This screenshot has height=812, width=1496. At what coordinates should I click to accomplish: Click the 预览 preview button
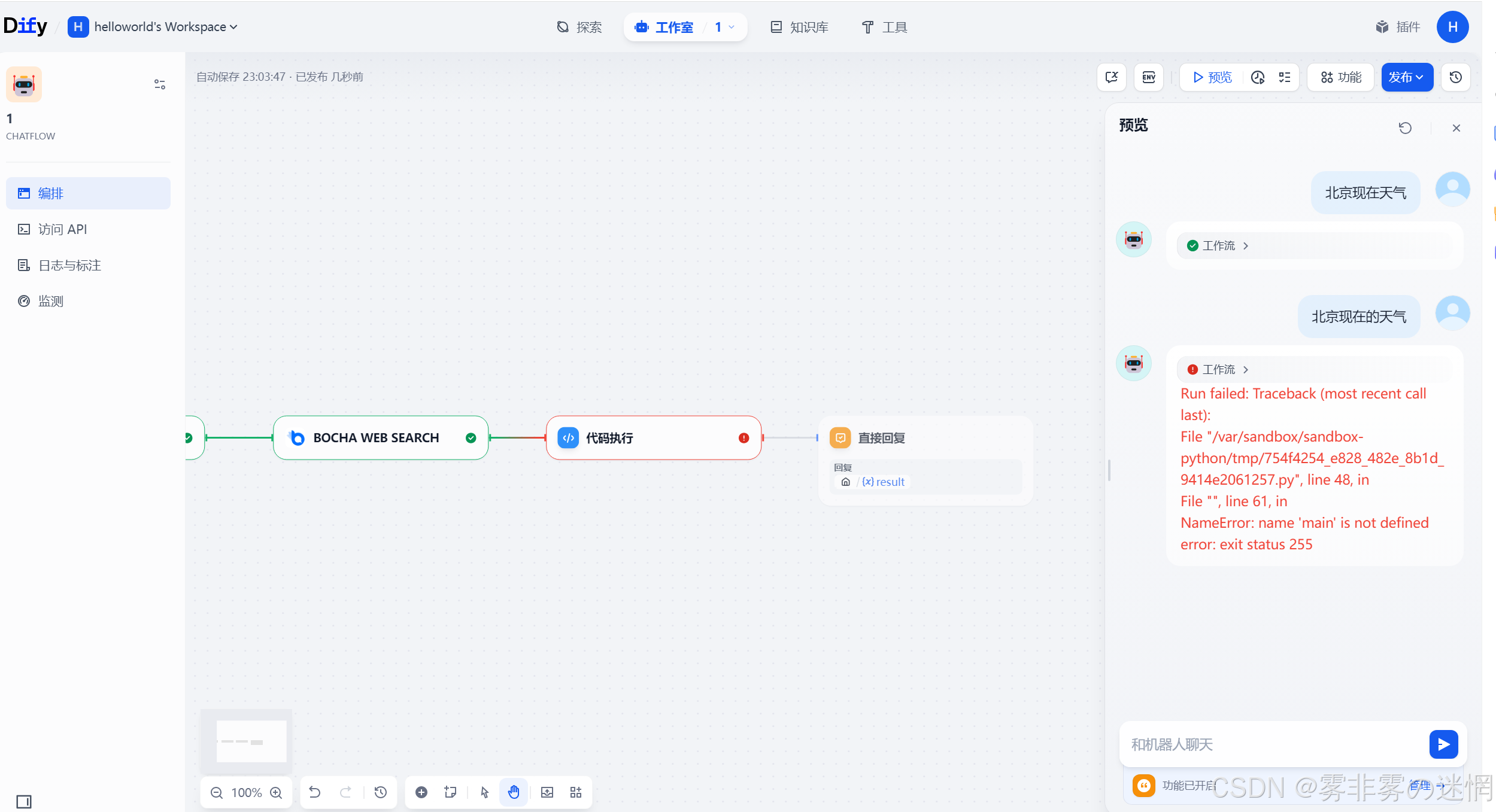(x=1212, y=77)
